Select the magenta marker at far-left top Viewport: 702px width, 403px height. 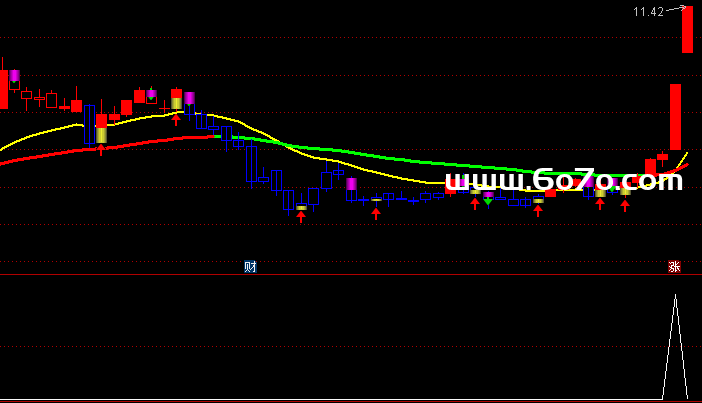point(14,76)
